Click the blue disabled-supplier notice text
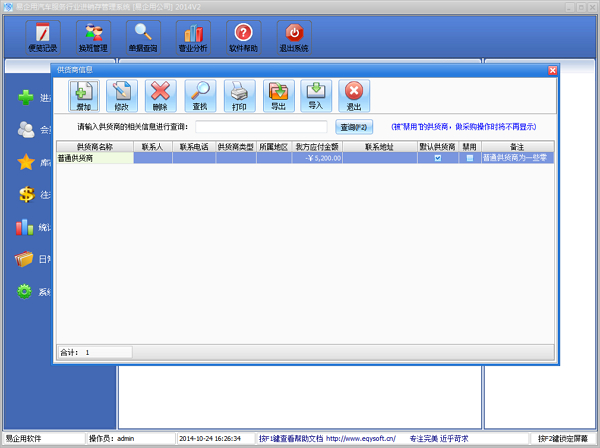The height and width of the screenshot is (448, 600). click(463, 127)
